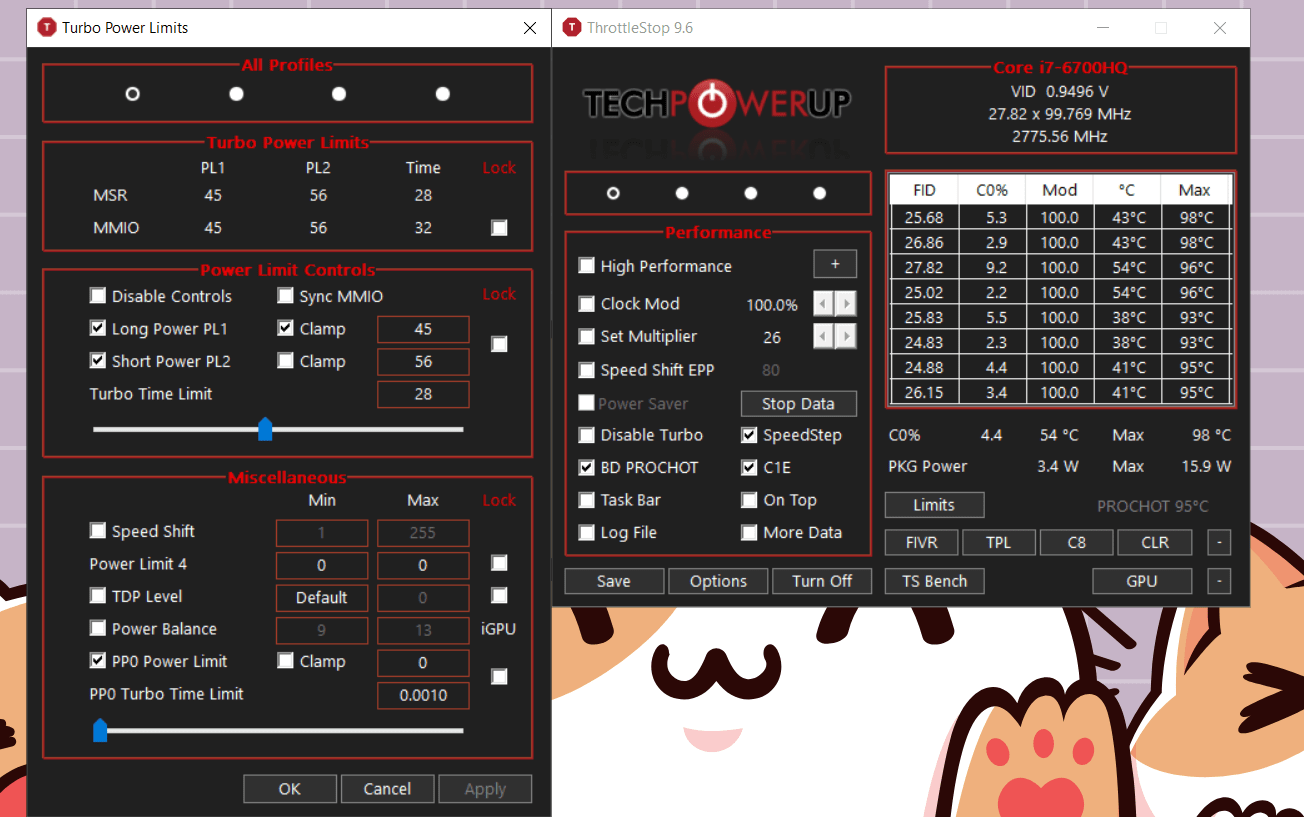Viewport: 1304px width, 817px height.
Task: Enable Speed Shift in Miscellaneous
Action: point(98,531)
